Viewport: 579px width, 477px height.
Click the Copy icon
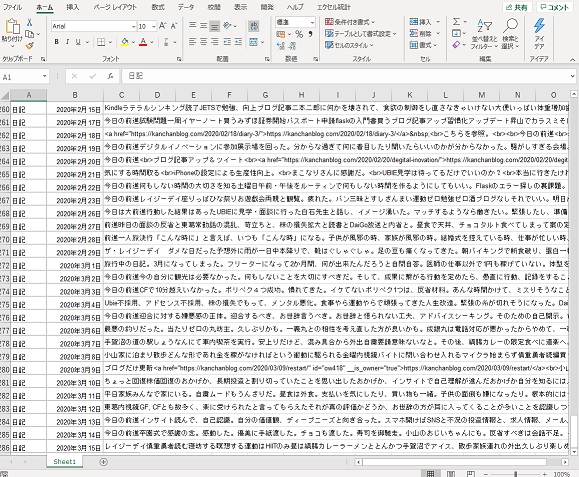(x=29, y=34)
